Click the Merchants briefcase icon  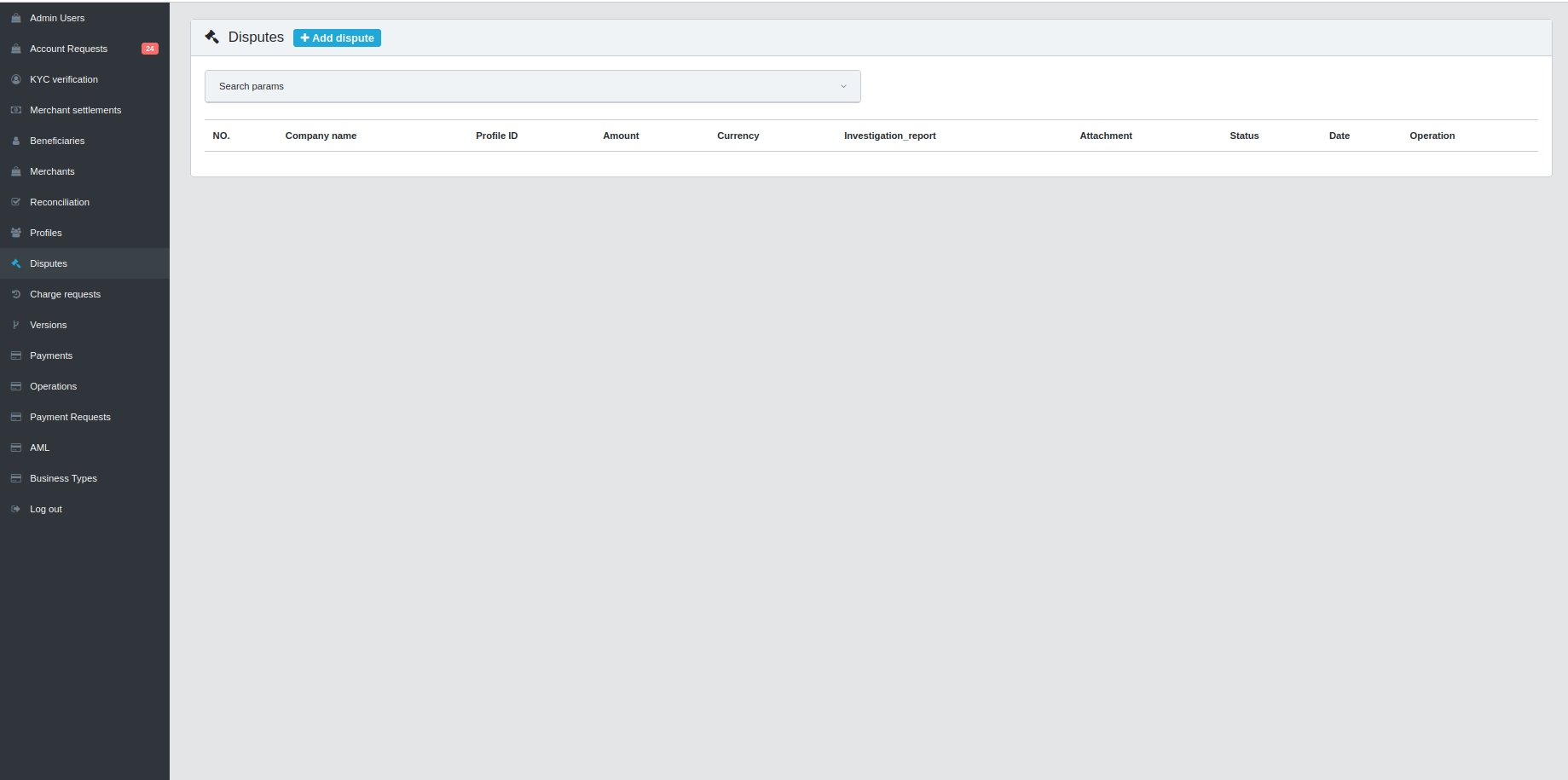click(15, 171)
